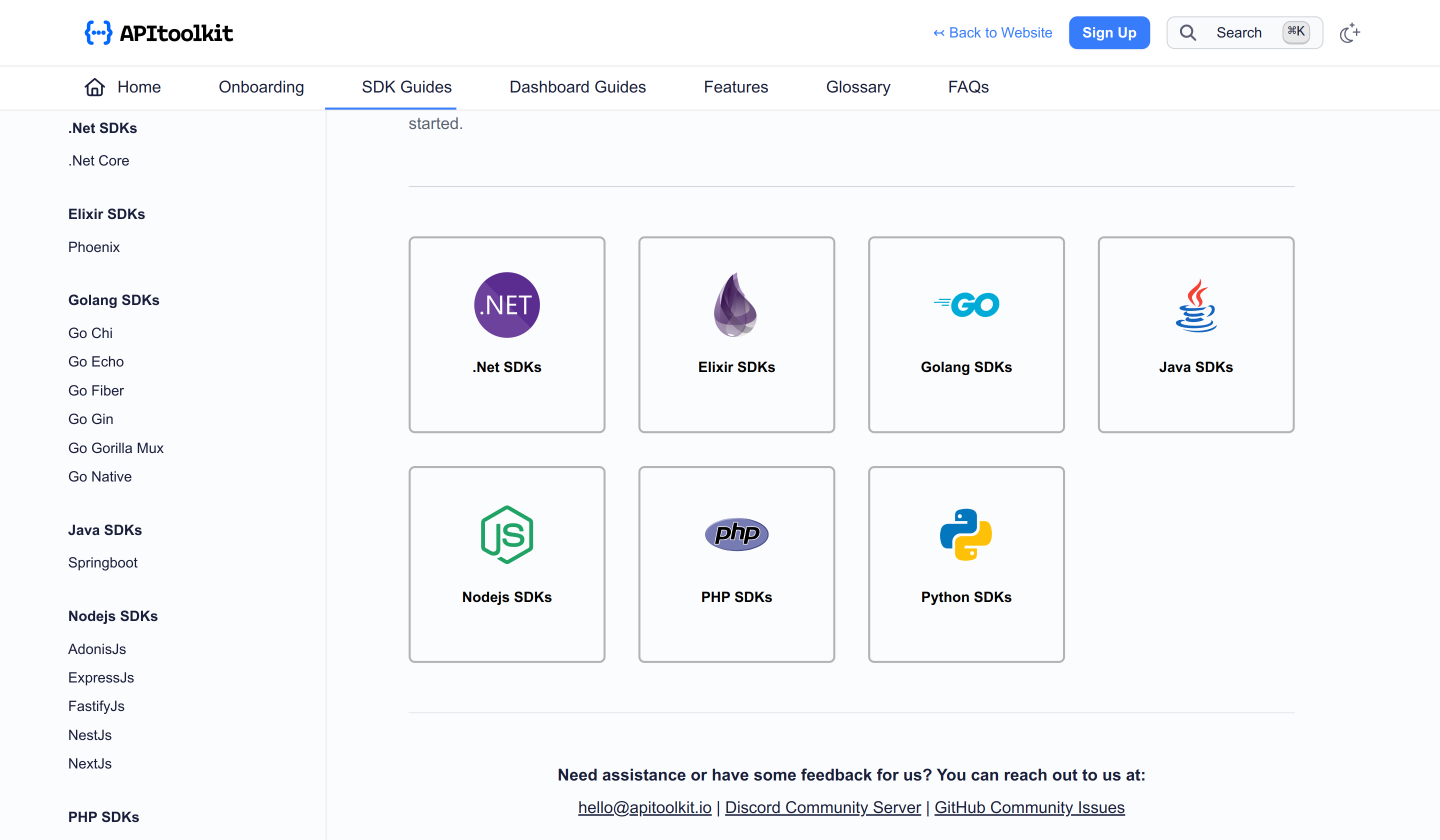The image size is (1440, 840).
Task: Click the Node.js hexagon logo
Action: coord(506,534)
